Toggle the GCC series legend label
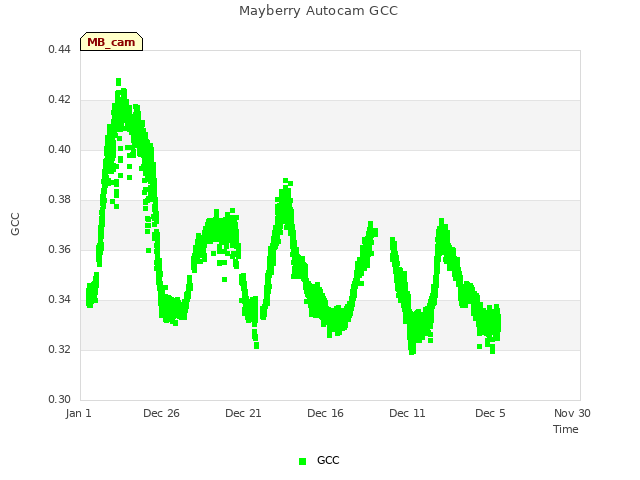Screen dimensions: 640x480 [x=328, y=460]
